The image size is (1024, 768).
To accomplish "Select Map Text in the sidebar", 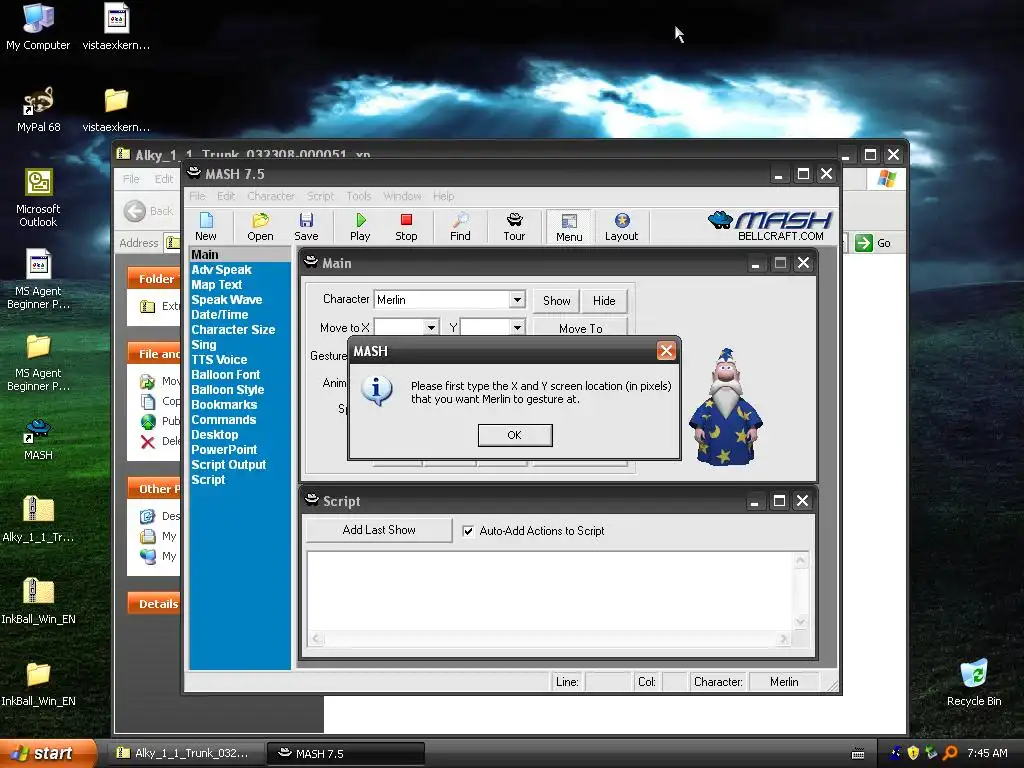I will pos(216,285).
